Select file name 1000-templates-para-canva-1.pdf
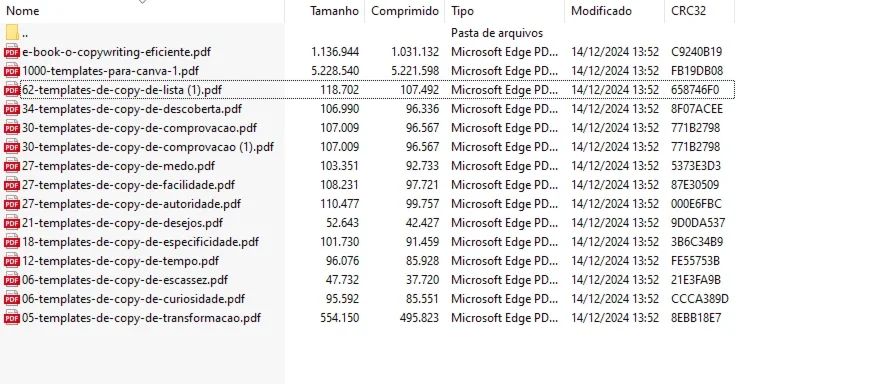Screen dimensions: 896x384 pyautogui.click(x=110, y=71)
